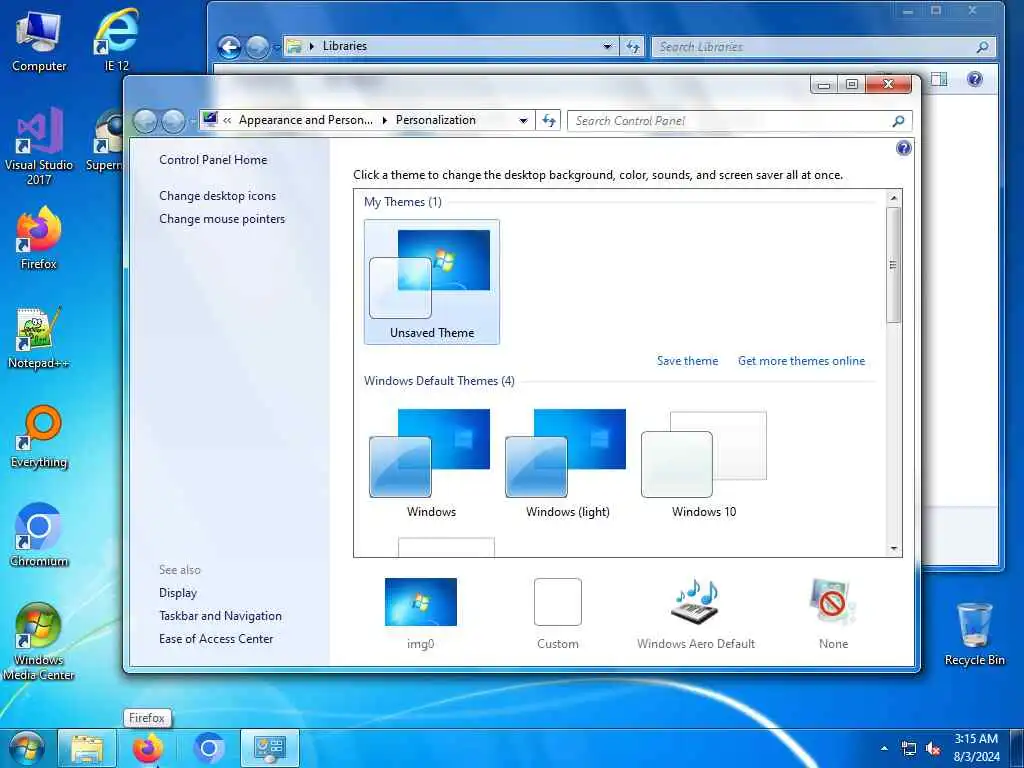Open File Explorer from the taskbar
Screen dimensions: 1024x768
coord(87,749)
